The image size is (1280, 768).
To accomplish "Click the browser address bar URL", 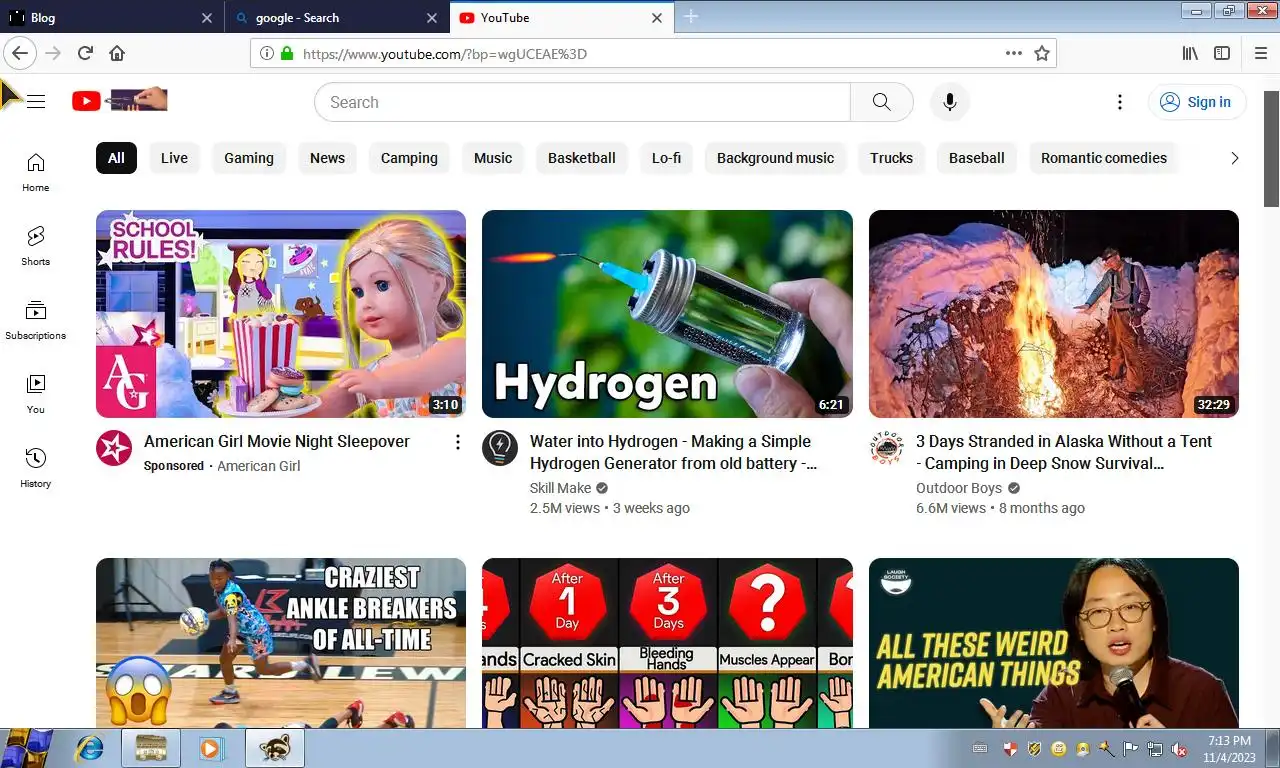I will point(445,54).
